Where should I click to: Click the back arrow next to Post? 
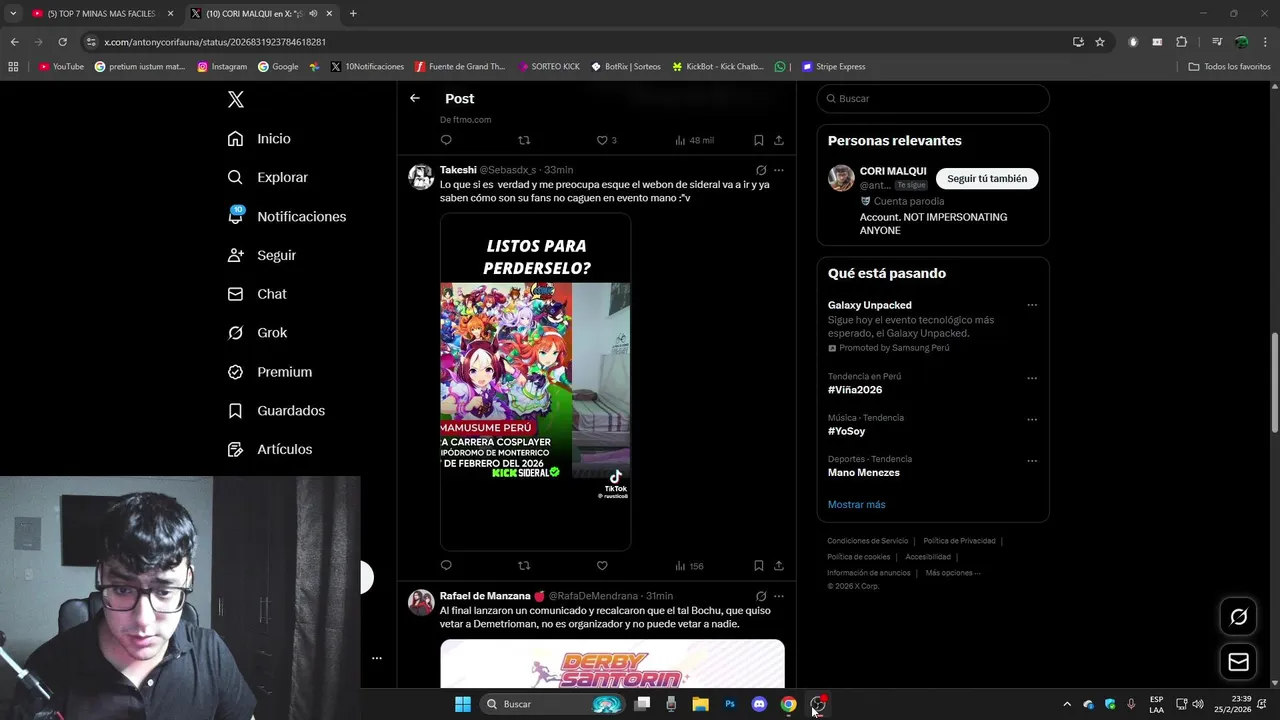pos(415,98)
